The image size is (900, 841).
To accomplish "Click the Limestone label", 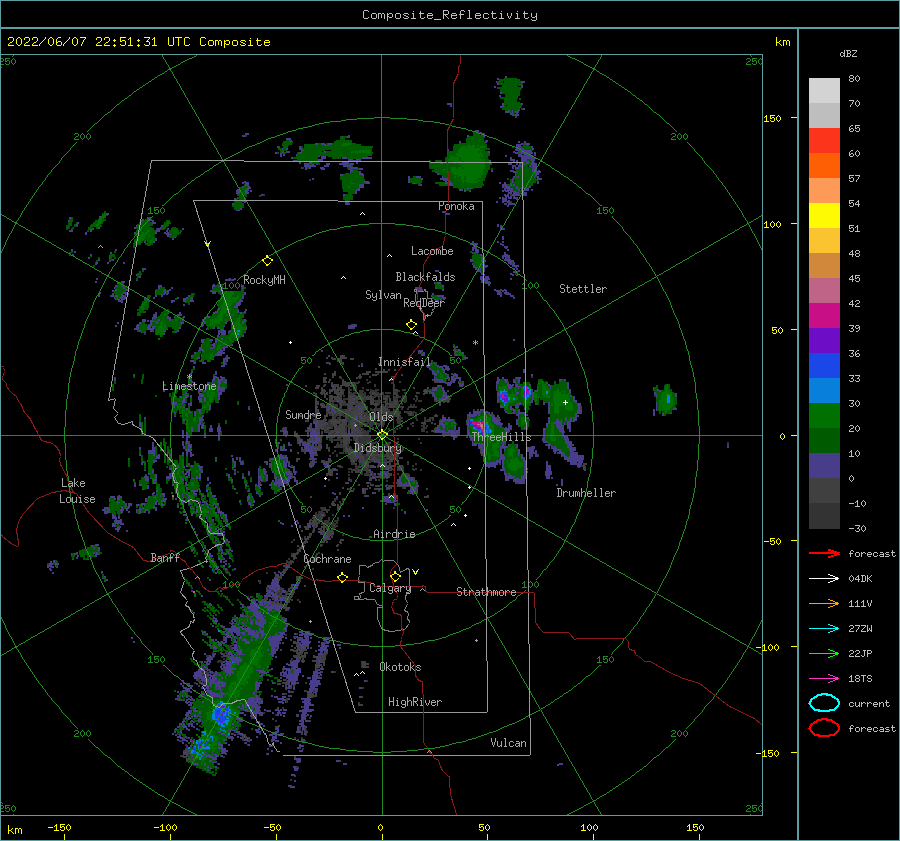I will click(x=189, y=386).
